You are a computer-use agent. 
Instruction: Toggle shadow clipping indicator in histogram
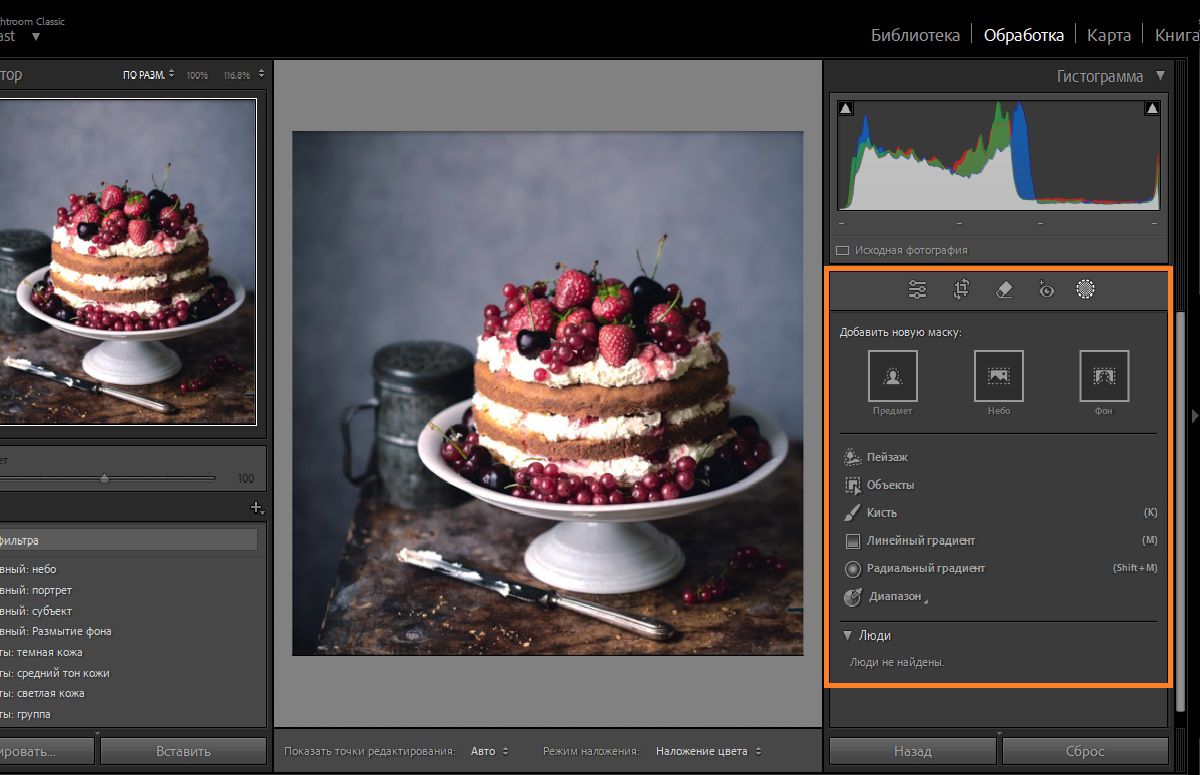pos(845,108)
